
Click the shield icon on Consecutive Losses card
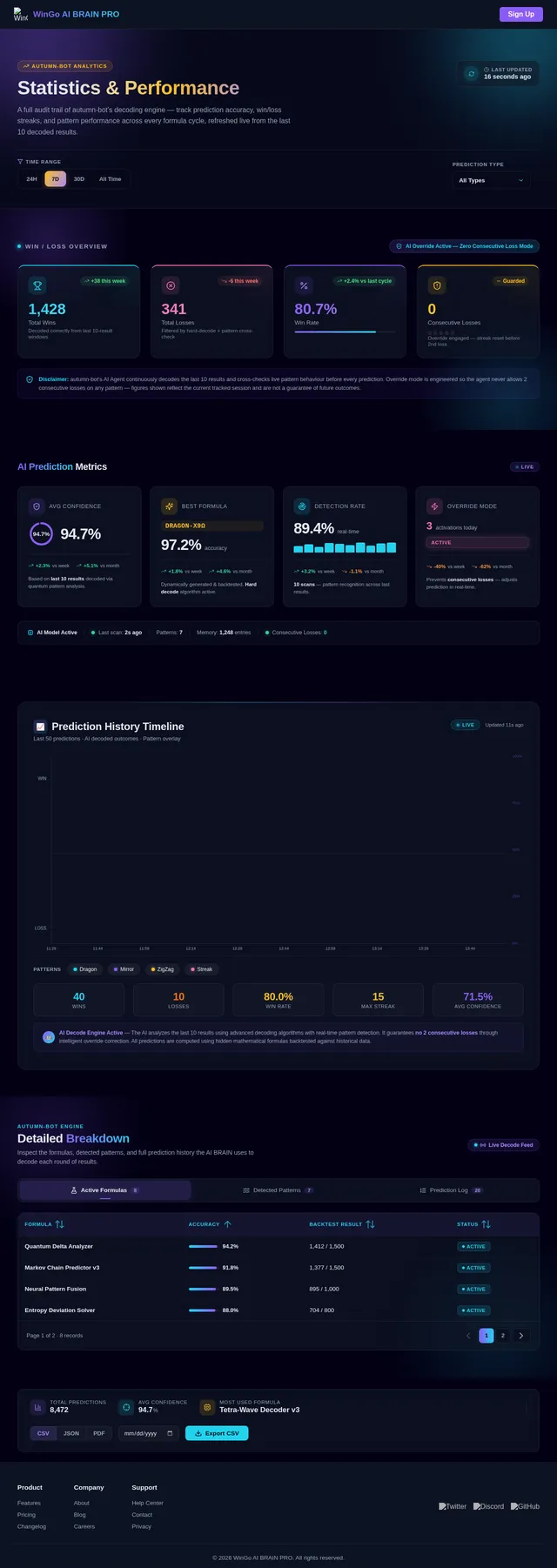click(437, 285)
